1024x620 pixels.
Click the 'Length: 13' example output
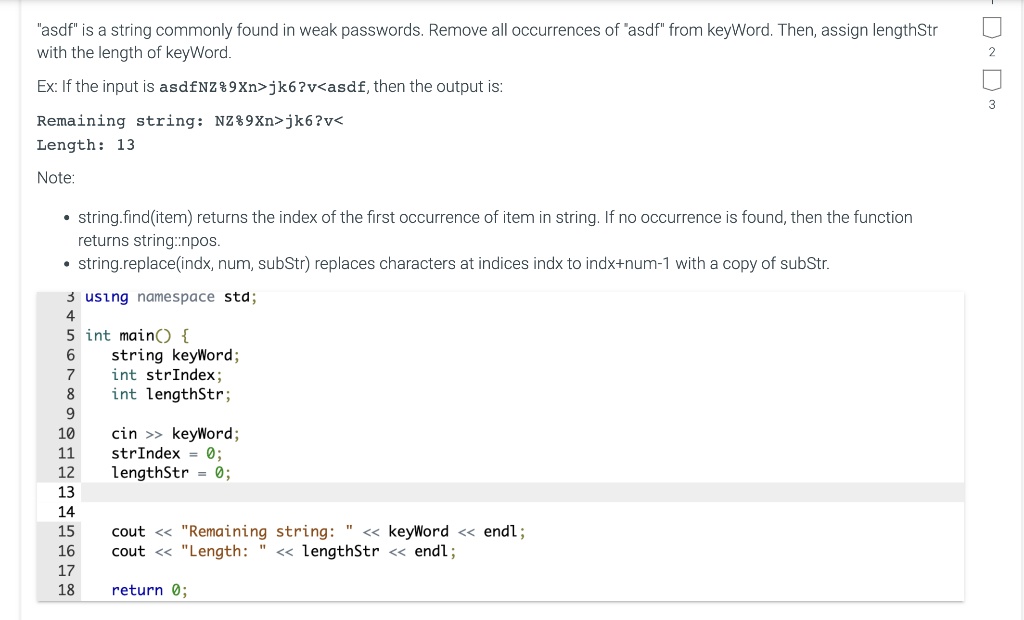[x=86, y=145]
